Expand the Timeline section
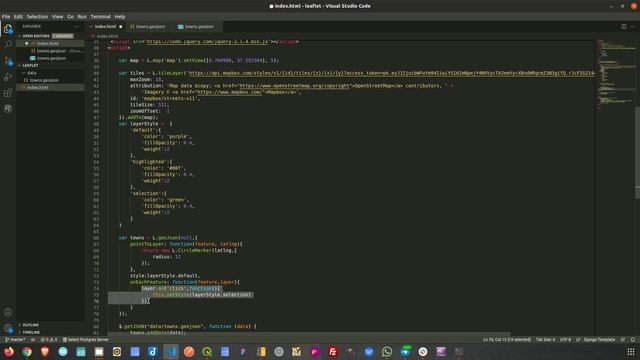 click(30, 332)
